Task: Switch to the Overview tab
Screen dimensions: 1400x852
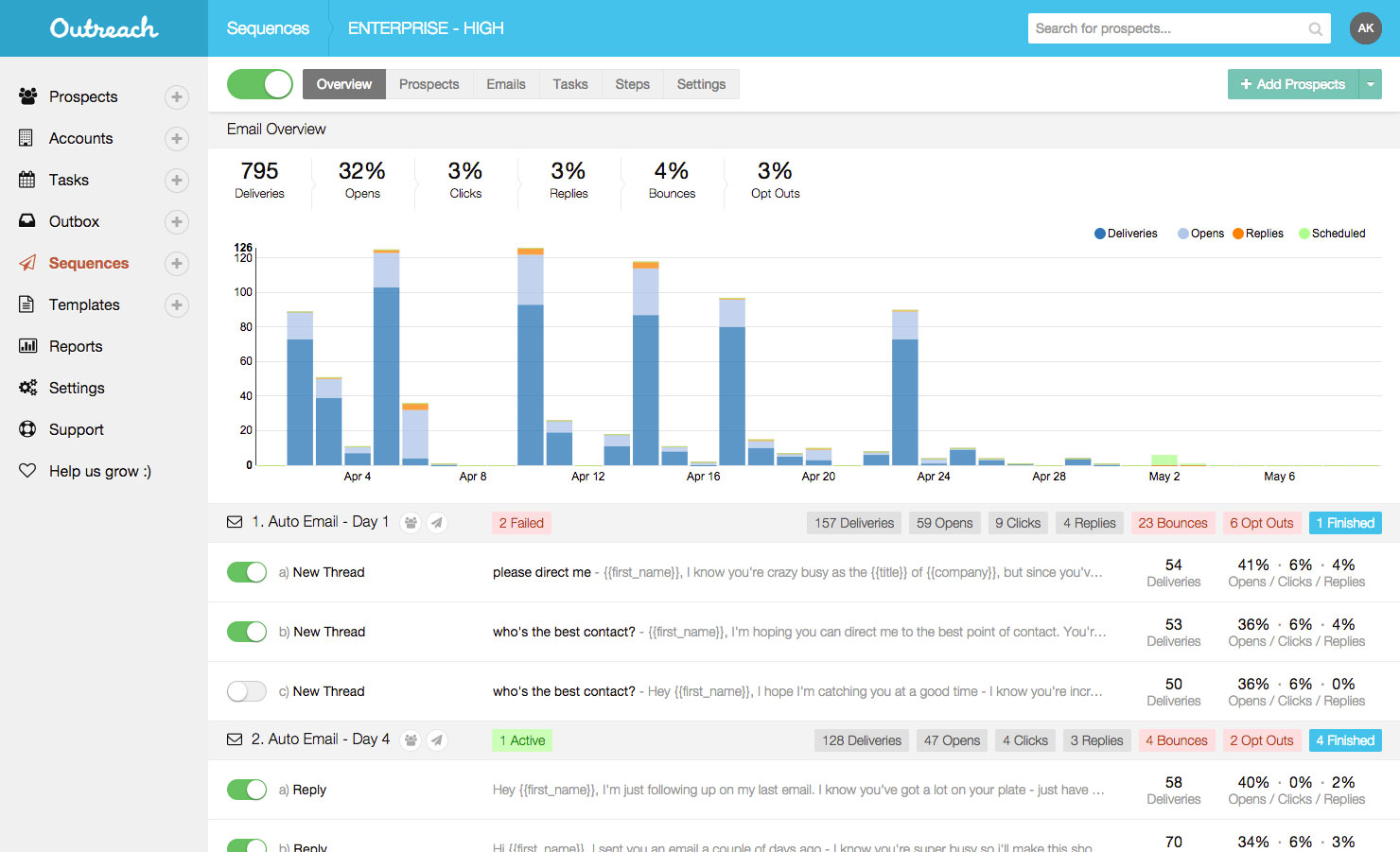Action: 344,84
